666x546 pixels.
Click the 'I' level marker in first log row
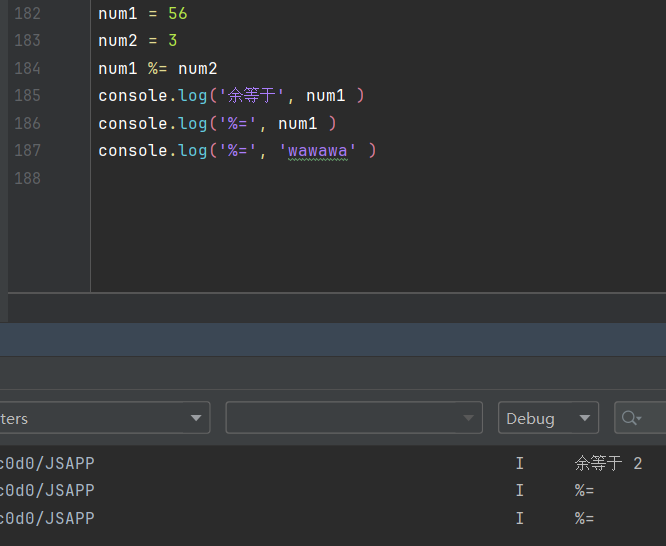[x=519, y=464]
